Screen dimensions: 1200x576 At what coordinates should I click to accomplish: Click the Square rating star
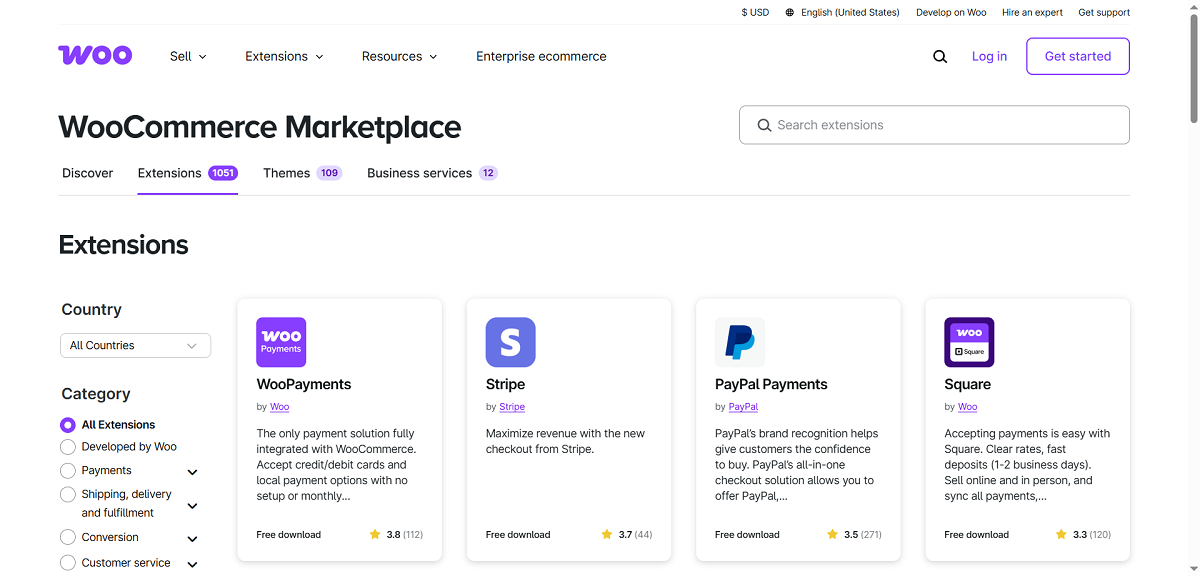(x=1062, y=535)
